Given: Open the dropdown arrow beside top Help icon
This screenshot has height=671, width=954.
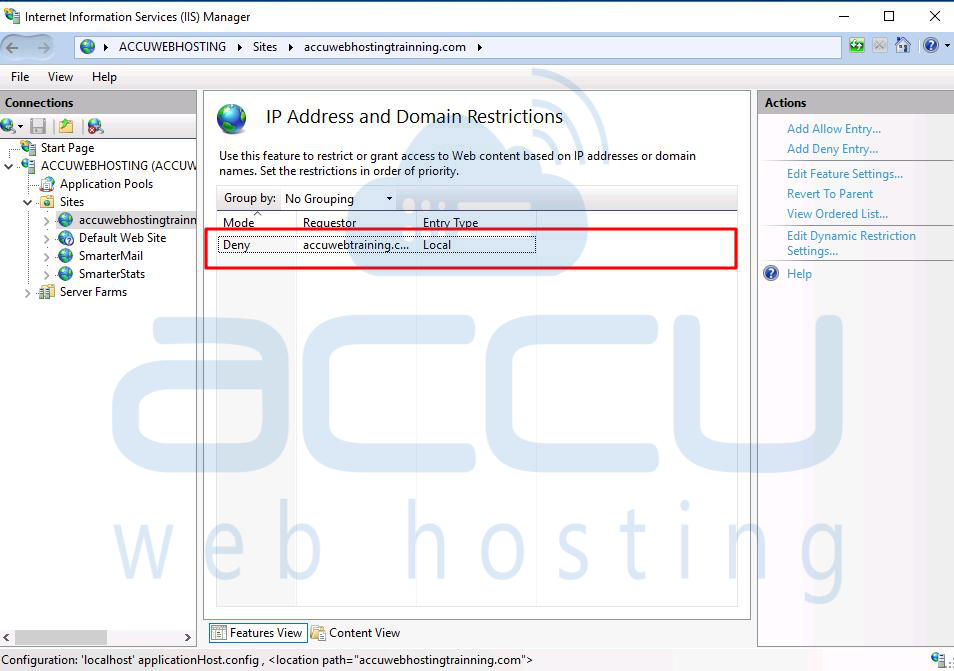Looking at the screenshot, I should (947, 46).
